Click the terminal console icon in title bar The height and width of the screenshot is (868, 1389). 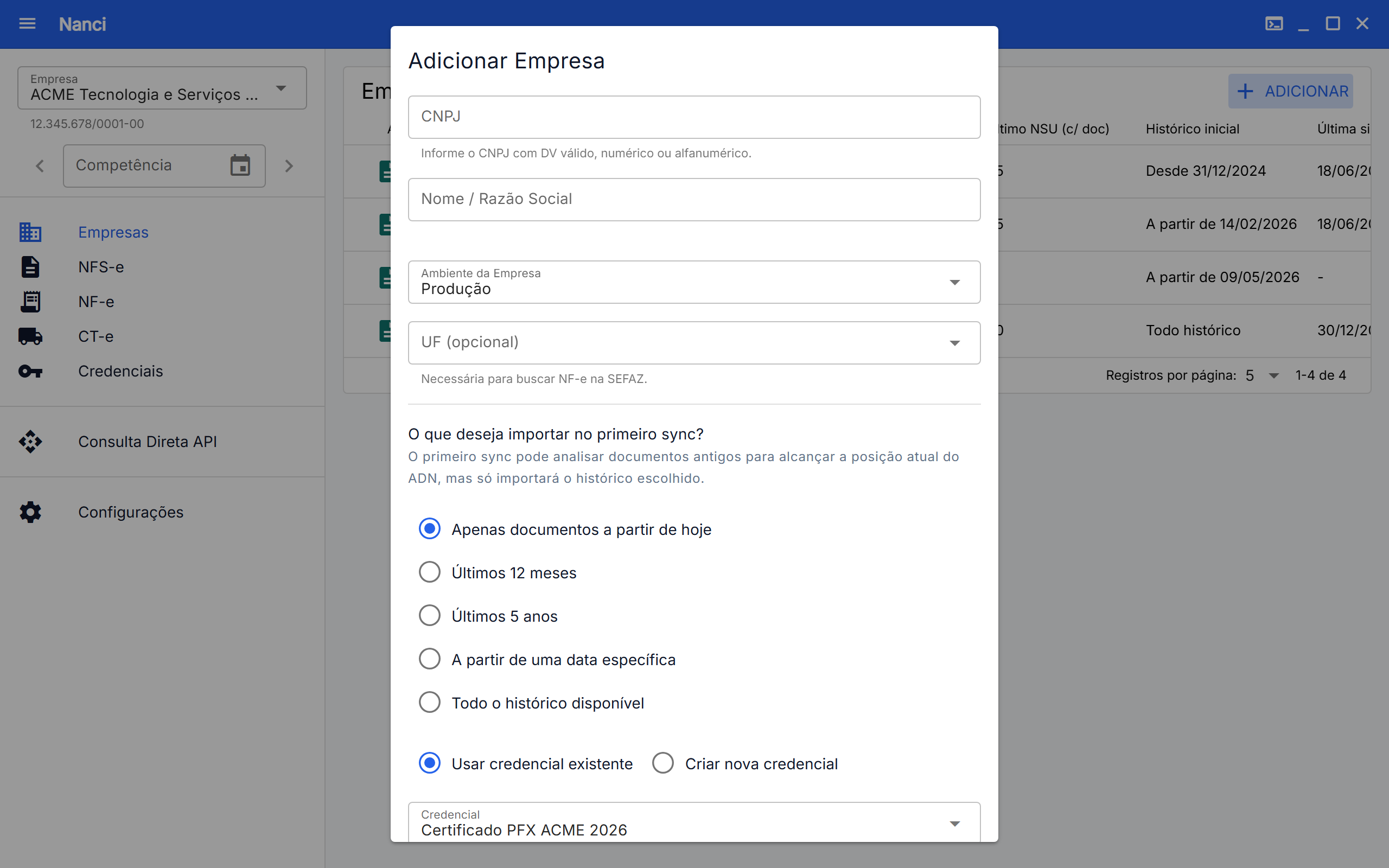pos(1274,23)
